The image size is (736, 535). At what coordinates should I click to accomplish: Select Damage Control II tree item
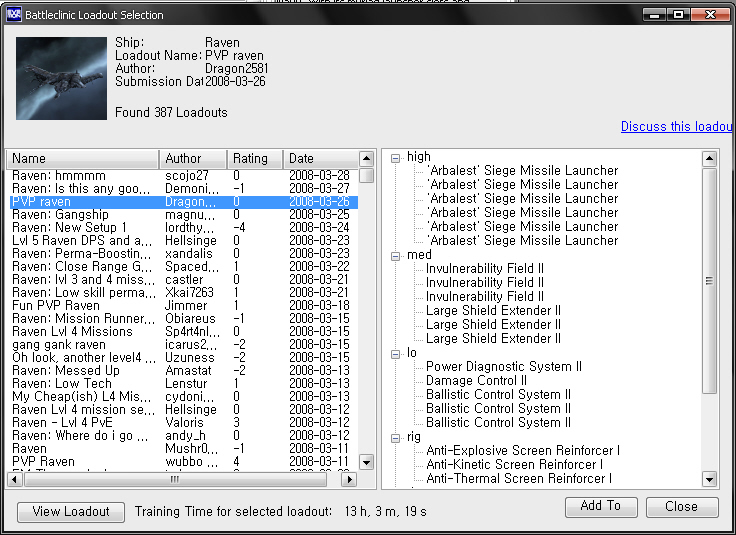(x=476, y=381)
